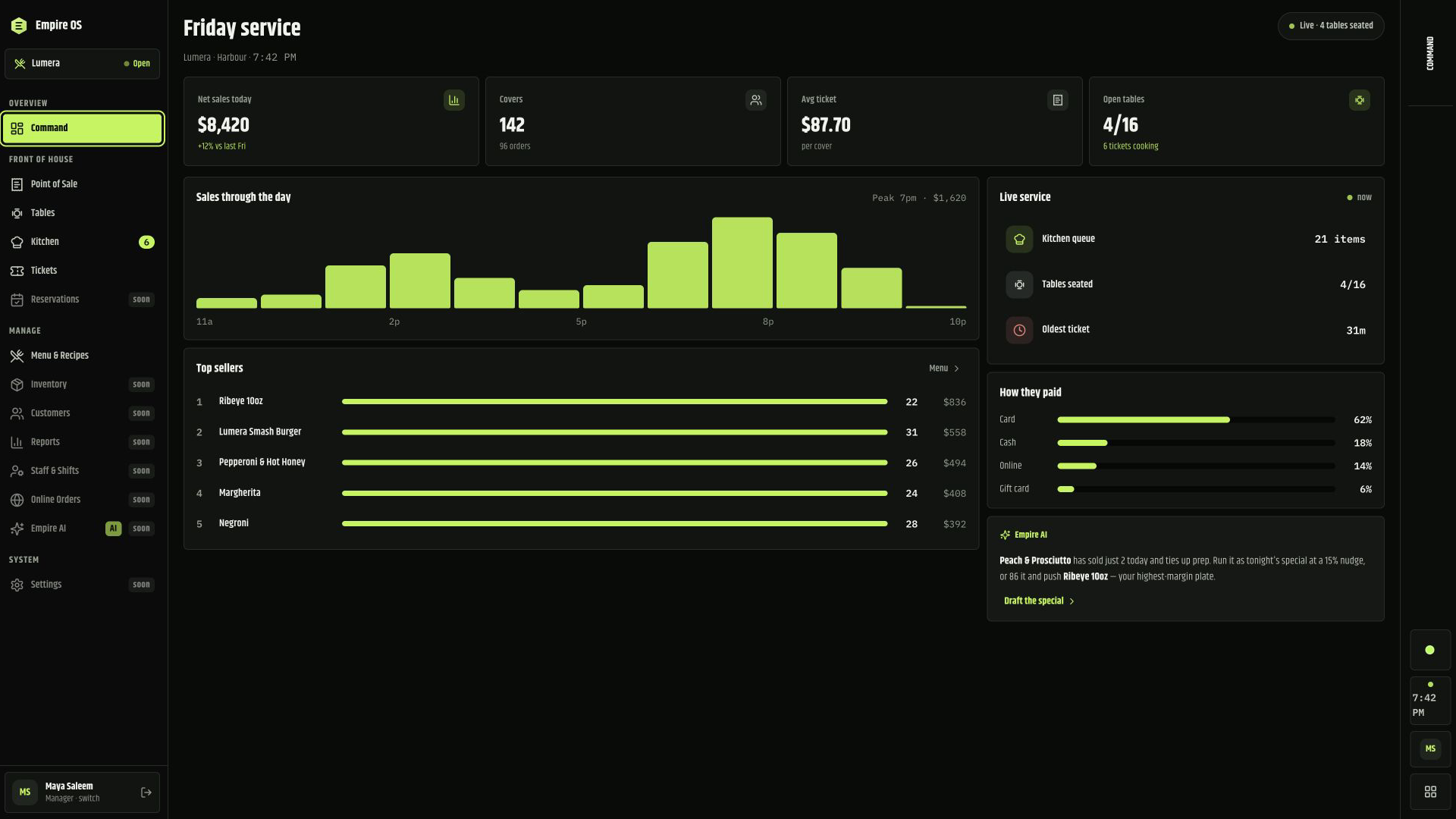Click the Negroni top seller row
Screen dimensions: 1456x819
pos(581,524)
